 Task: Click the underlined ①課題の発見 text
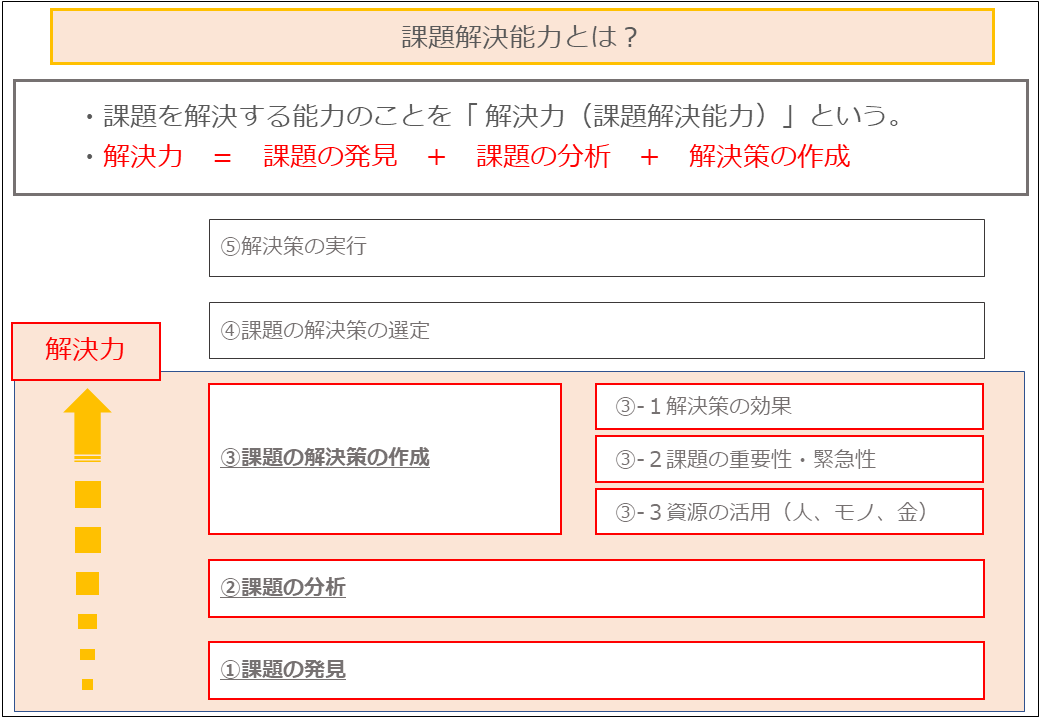[283, 670]
